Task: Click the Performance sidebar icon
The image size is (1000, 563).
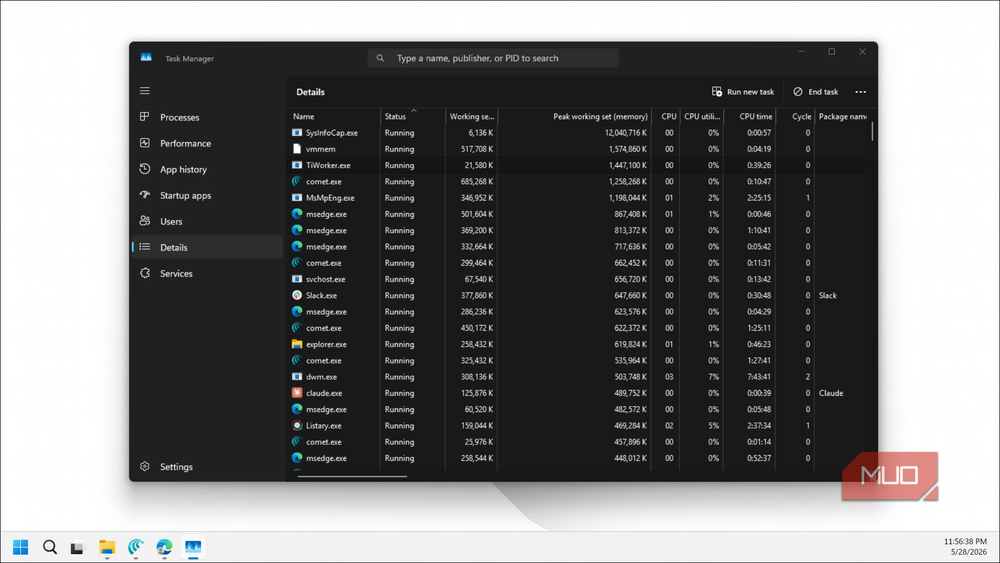Action: (145, 143)
